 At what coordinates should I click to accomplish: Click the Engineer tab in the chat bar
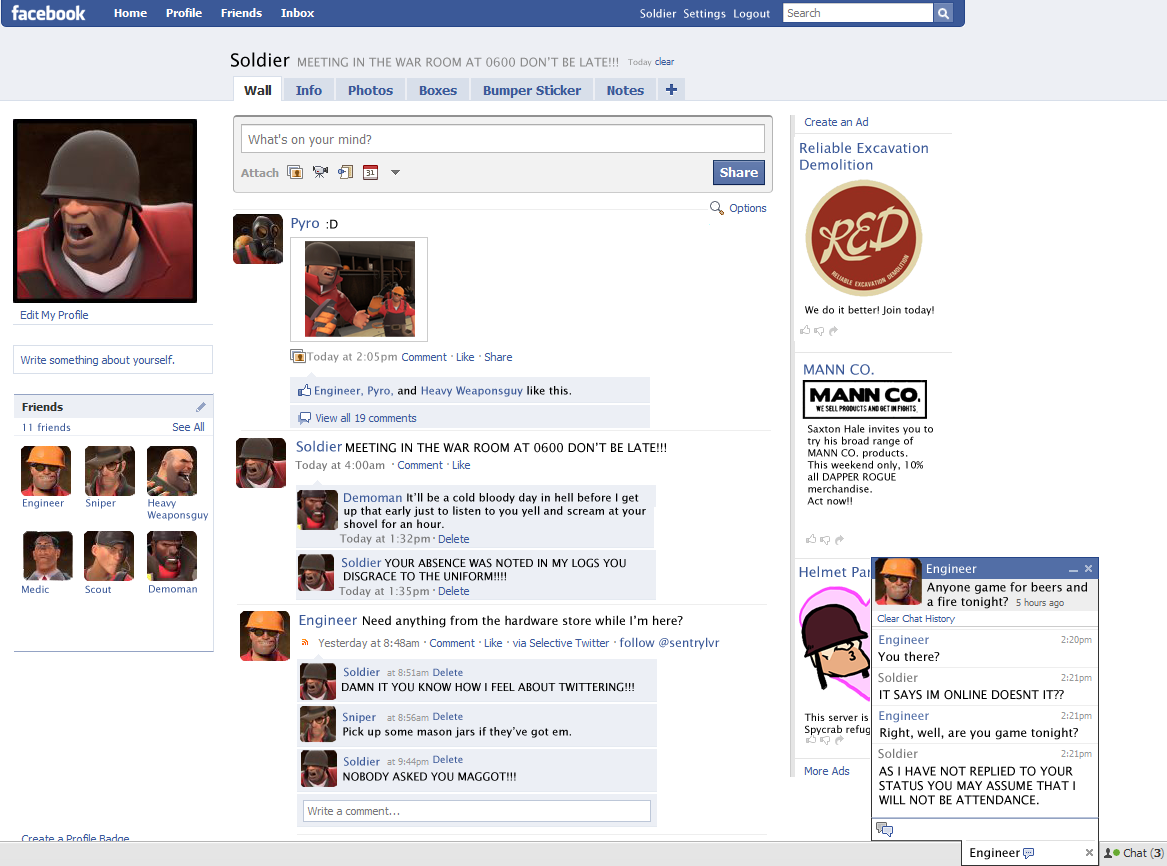pos(1000,853)
